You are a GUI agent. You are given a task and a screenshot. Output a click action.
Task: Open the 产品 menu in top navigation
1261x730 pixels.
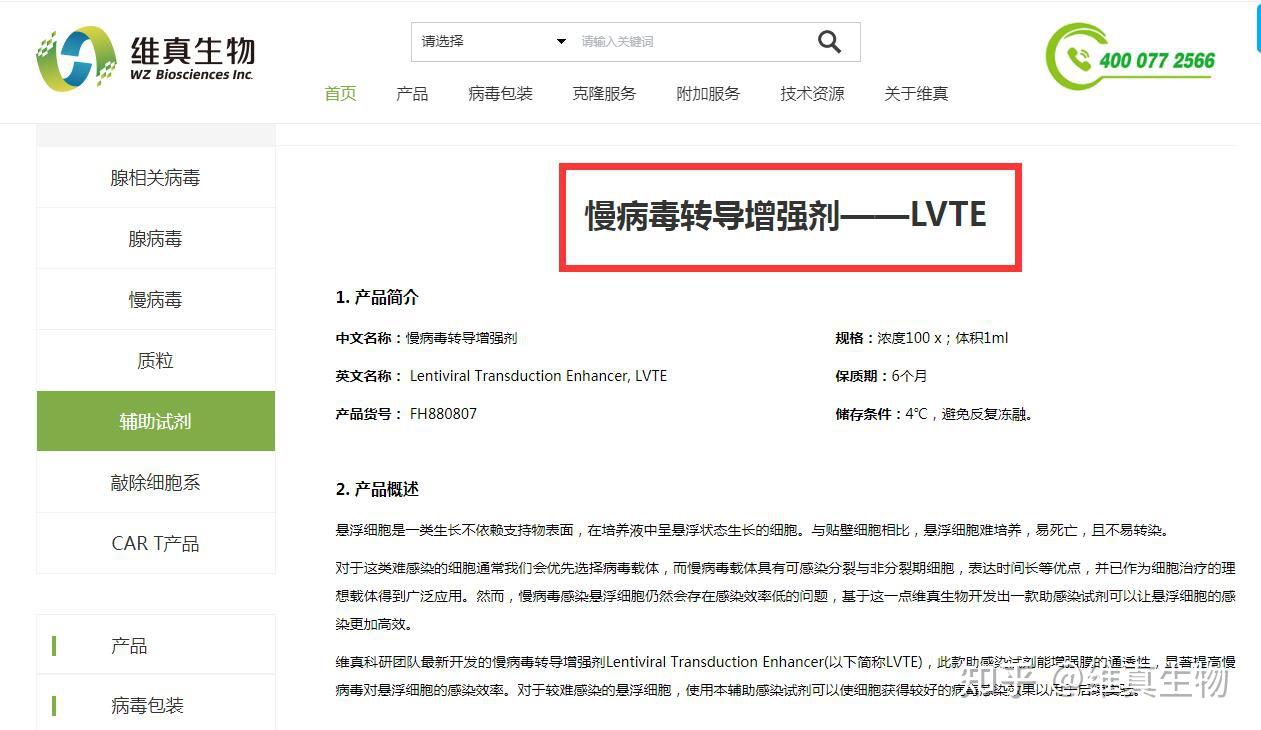411,93
